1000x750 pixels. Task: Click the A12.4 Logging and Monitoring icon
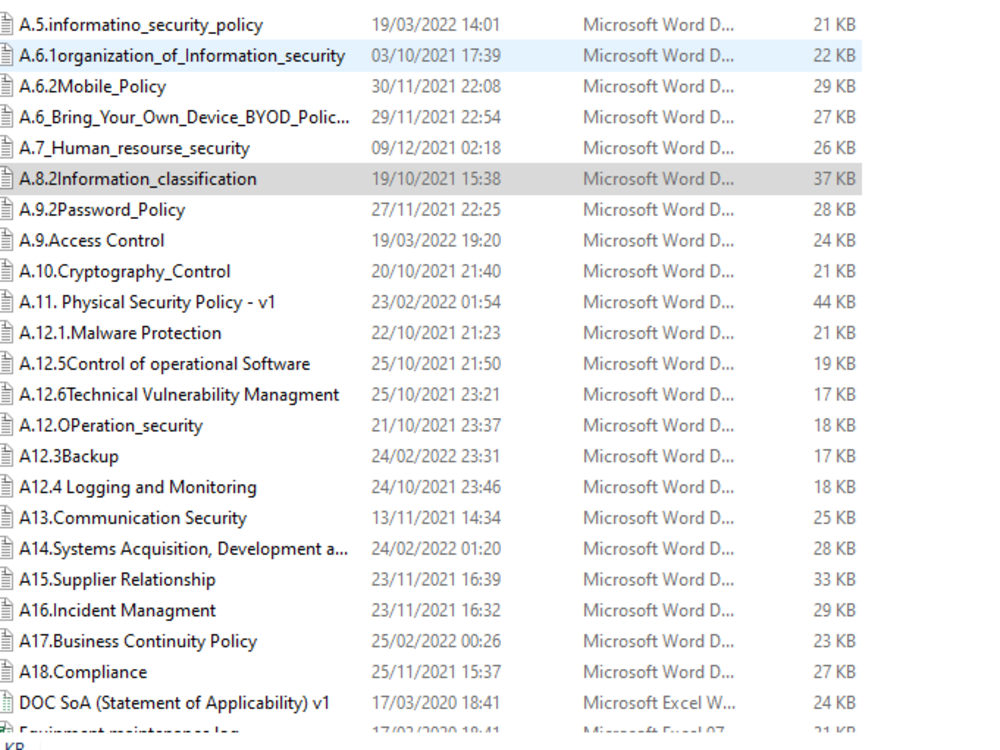point(6,487)
